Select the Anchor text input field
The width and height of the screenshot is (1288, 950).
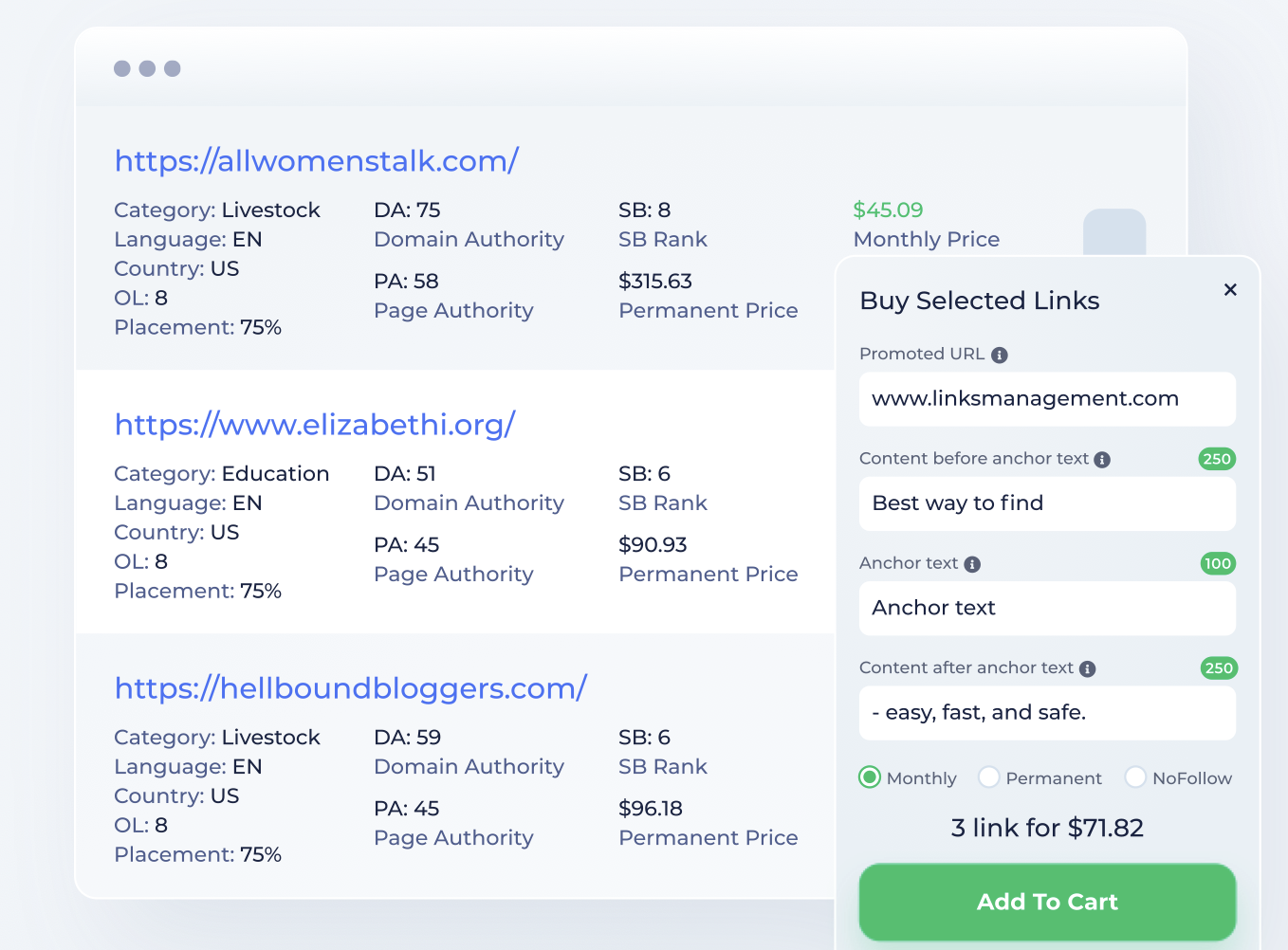click(x=1046, y=608)
